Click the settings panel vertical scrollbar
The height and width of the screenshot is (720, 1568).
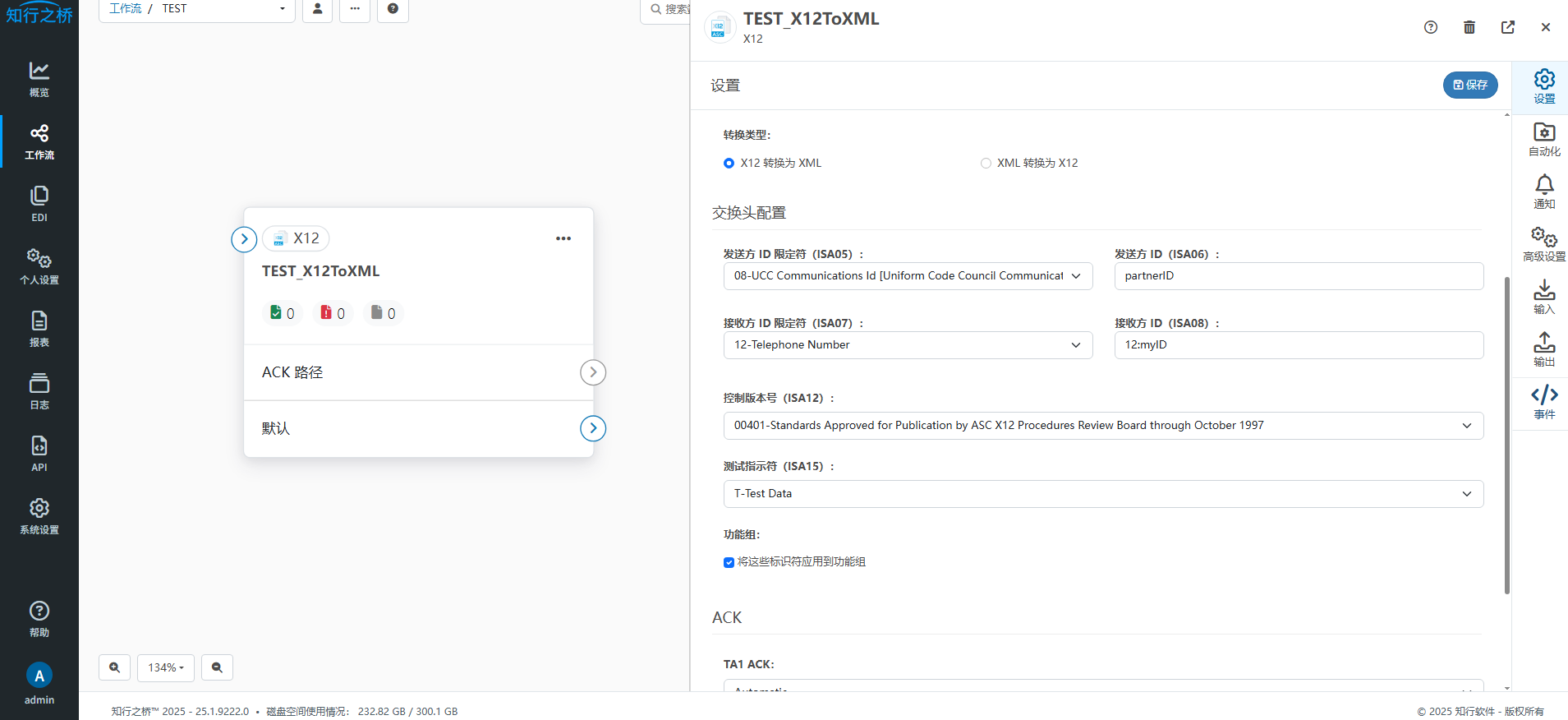(1507, 436)
